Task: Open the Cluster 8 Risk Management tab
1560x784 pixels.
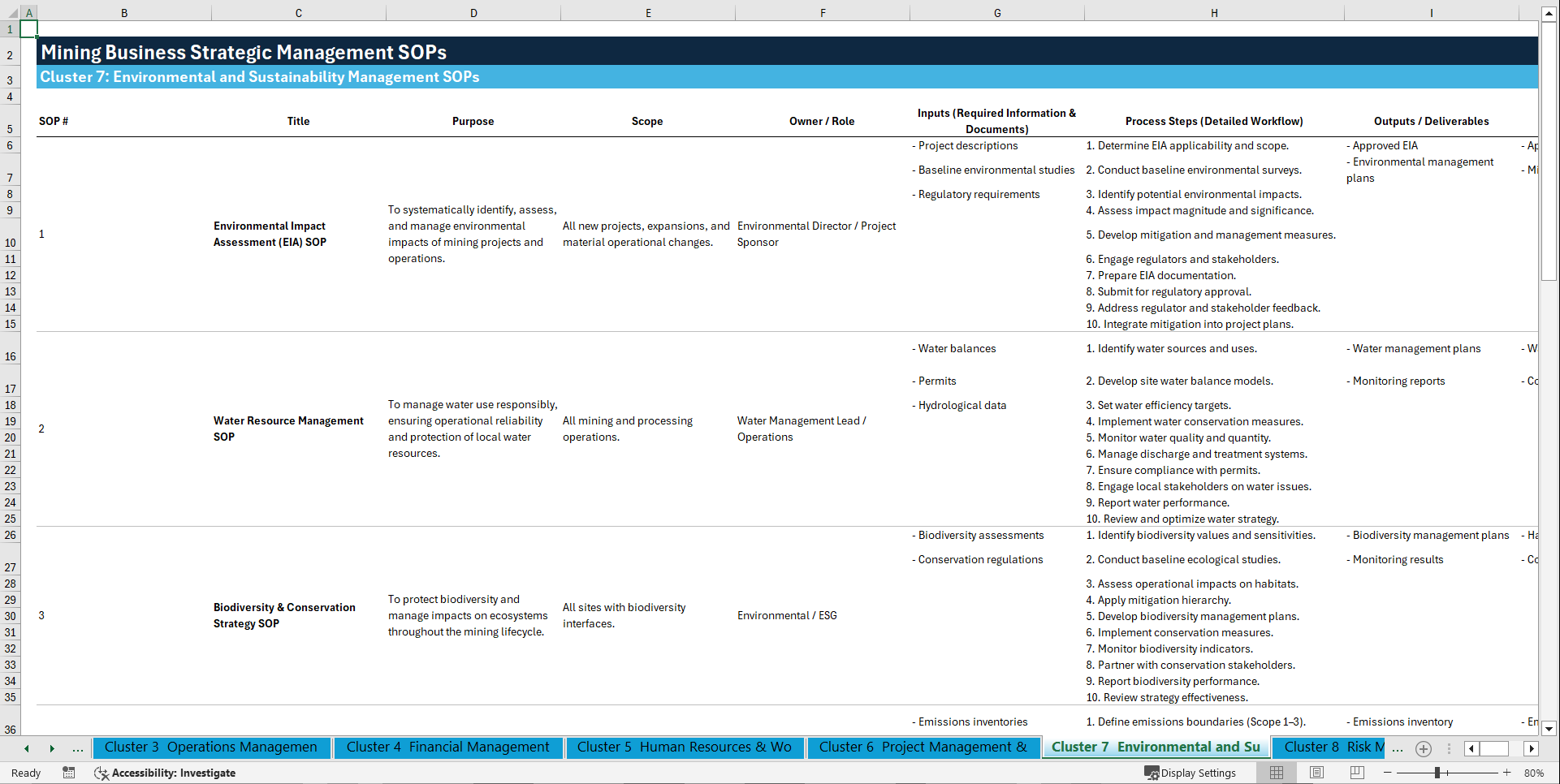Action: (x=1329, y=747)
